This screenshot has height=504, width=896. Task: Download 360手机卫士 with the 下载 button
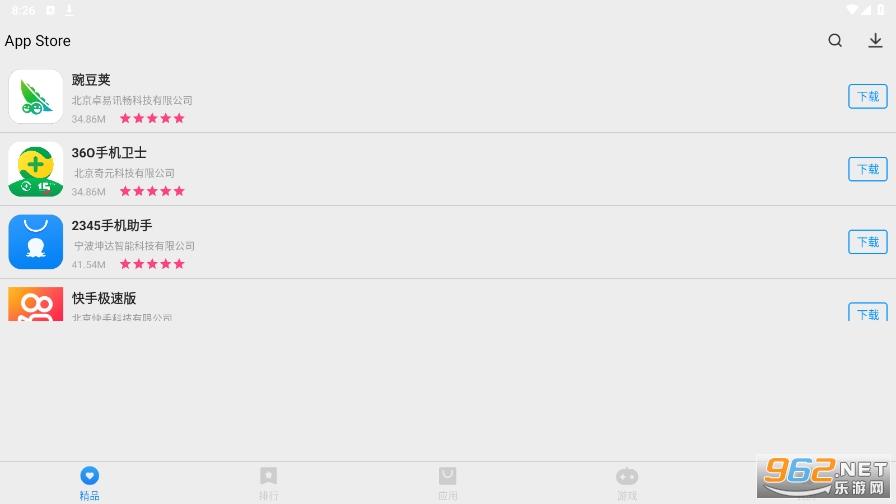tap(867, 169)
